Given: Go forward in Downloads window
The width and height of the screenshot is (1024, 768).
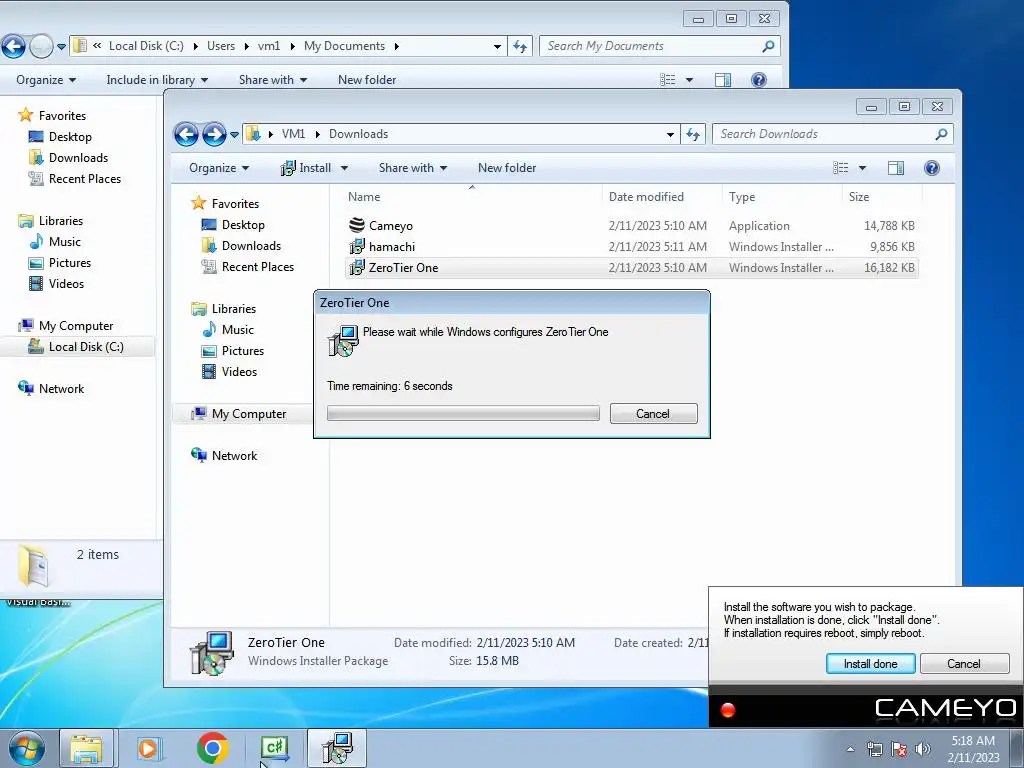Looking at the screenshot, I should [214, 135].
